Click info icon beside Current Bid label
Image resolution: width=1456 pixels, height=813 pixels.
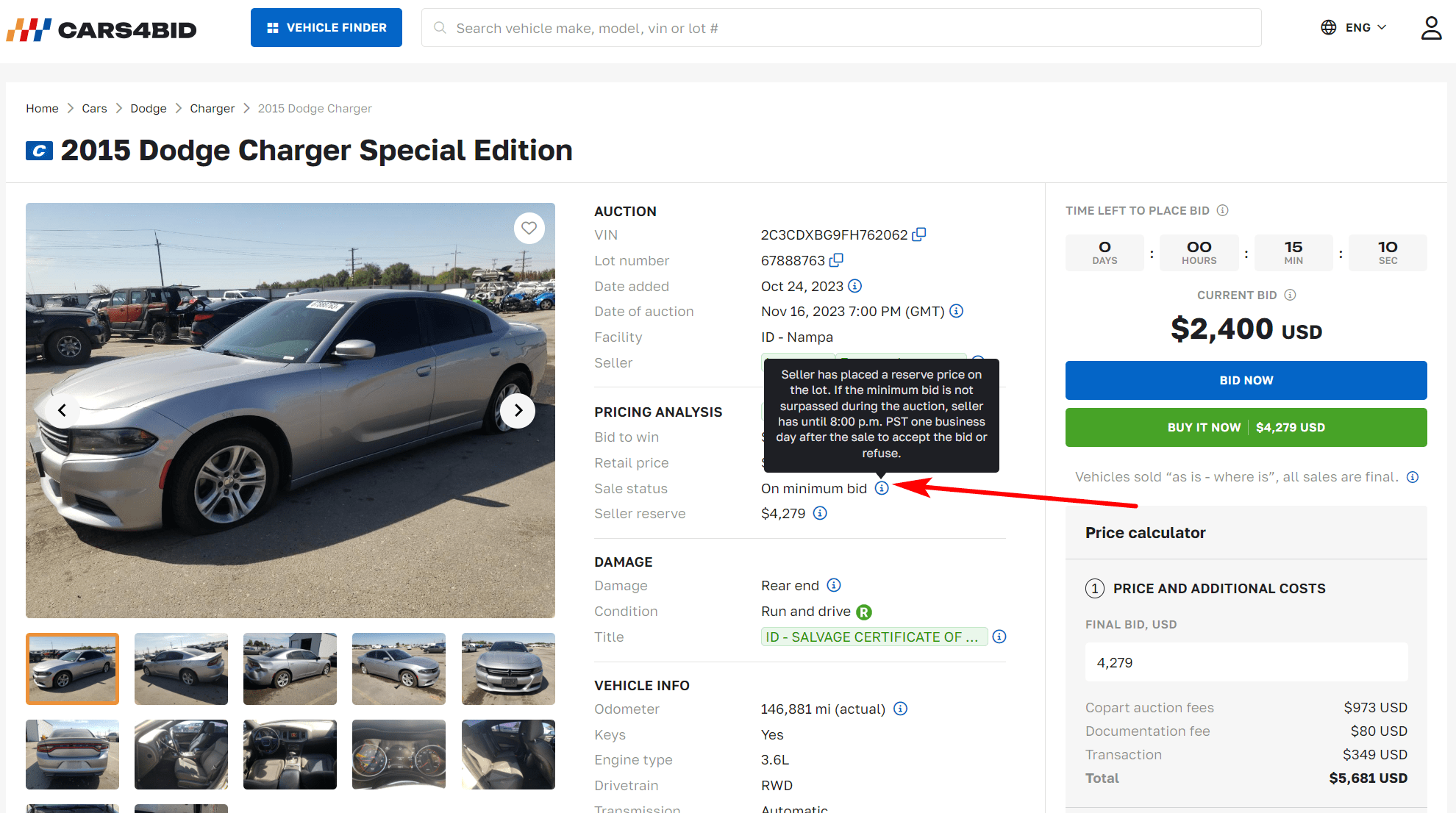click(x=1290, y=295)
